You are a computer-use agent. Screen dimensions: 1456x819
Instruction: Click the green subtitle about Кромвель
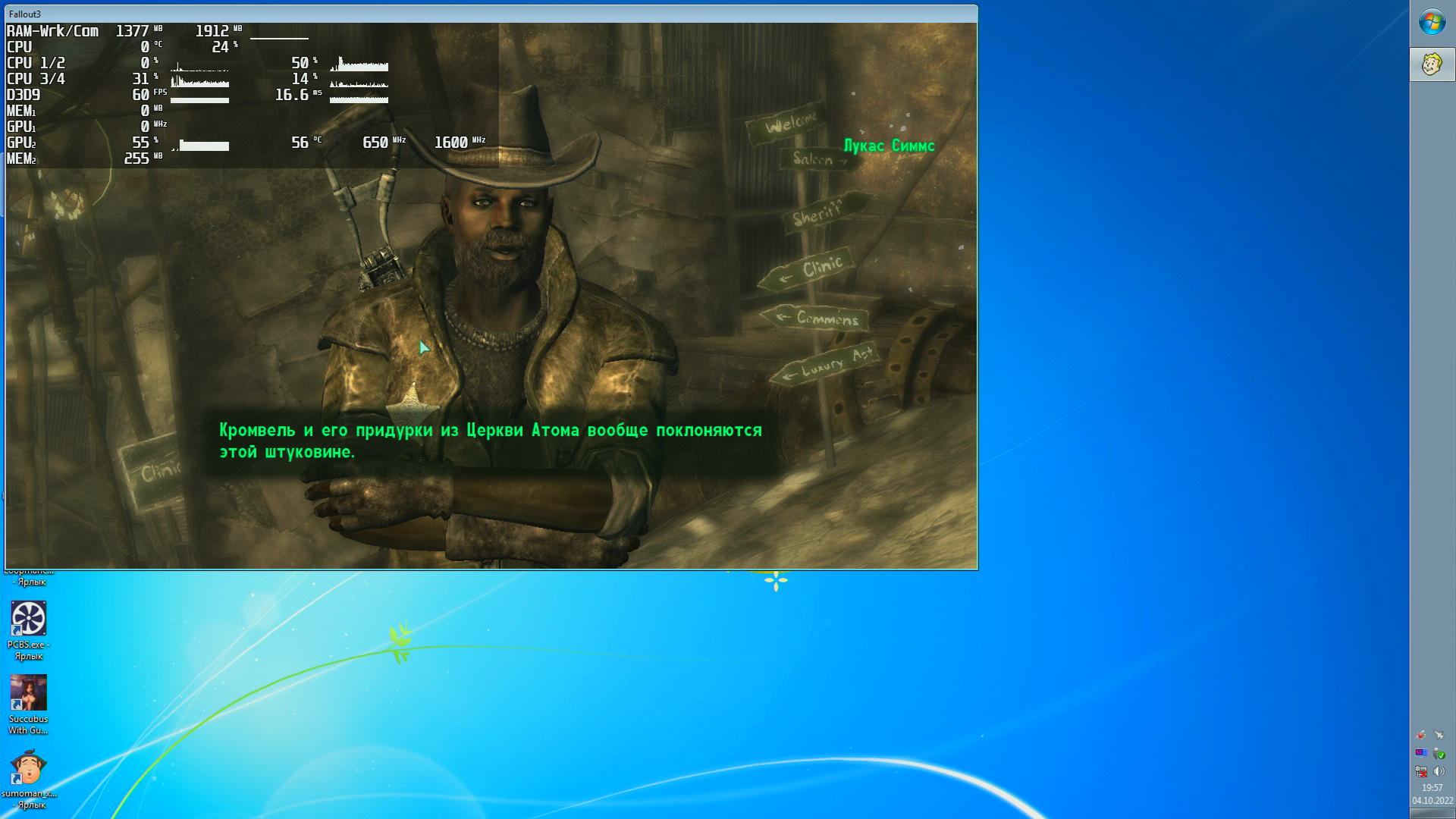point(490,441)
